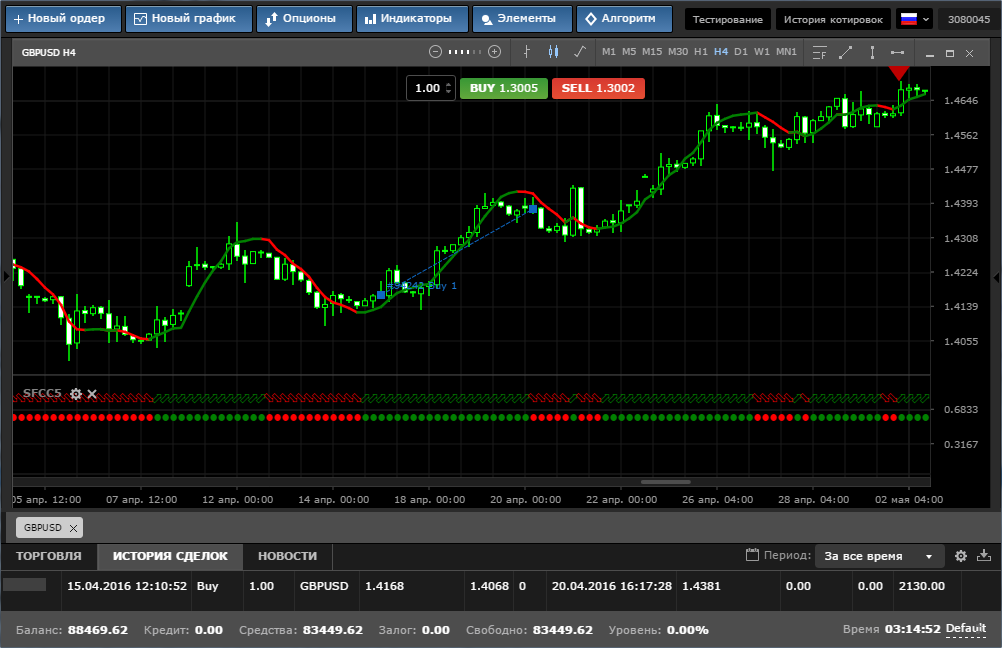Switch chart to candlestick display
1002x648 pixels.
553,52
